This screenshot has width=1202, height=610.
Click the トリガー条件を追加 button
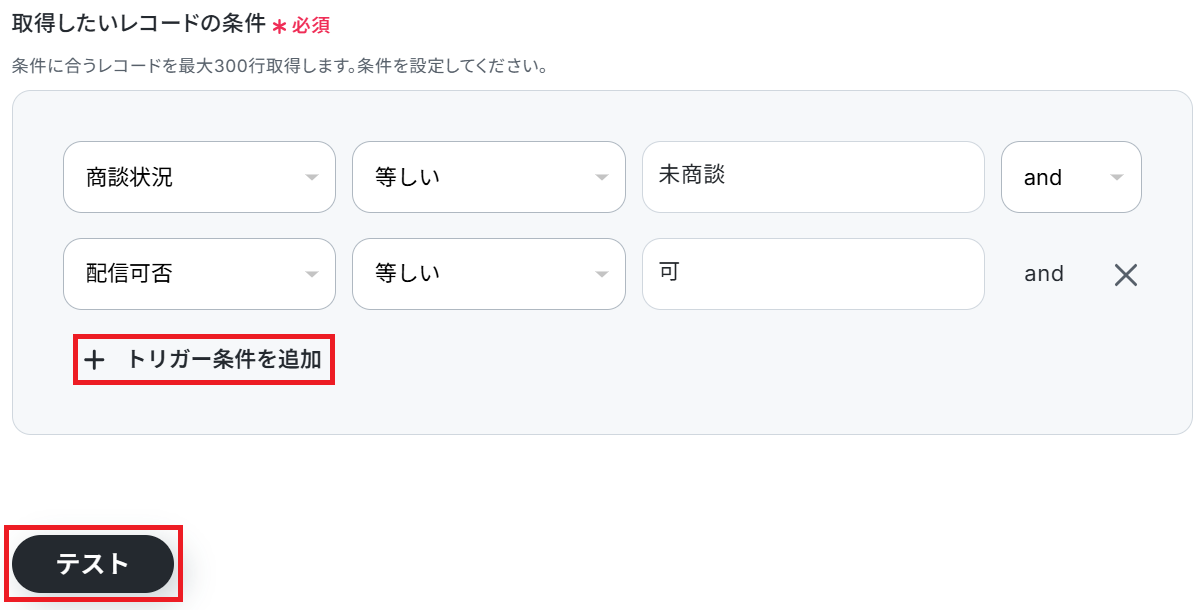click(204, 360)
